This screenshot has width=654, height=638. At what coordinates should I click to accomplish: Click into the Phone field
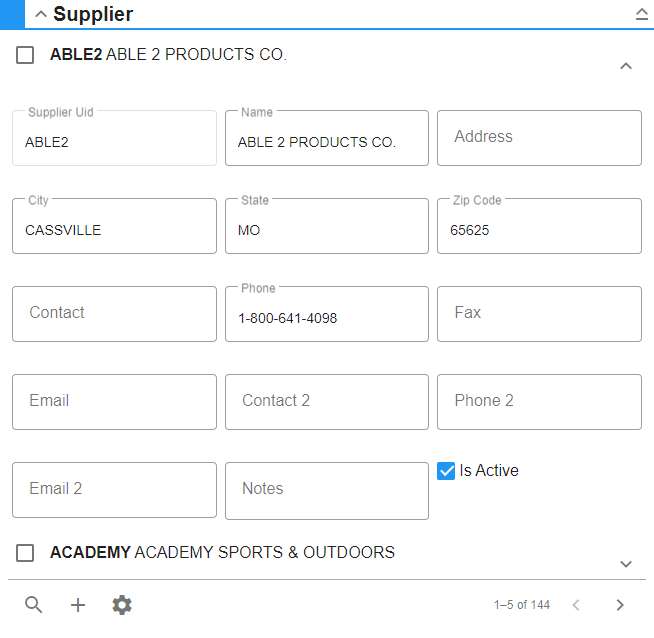click(327, 314)
